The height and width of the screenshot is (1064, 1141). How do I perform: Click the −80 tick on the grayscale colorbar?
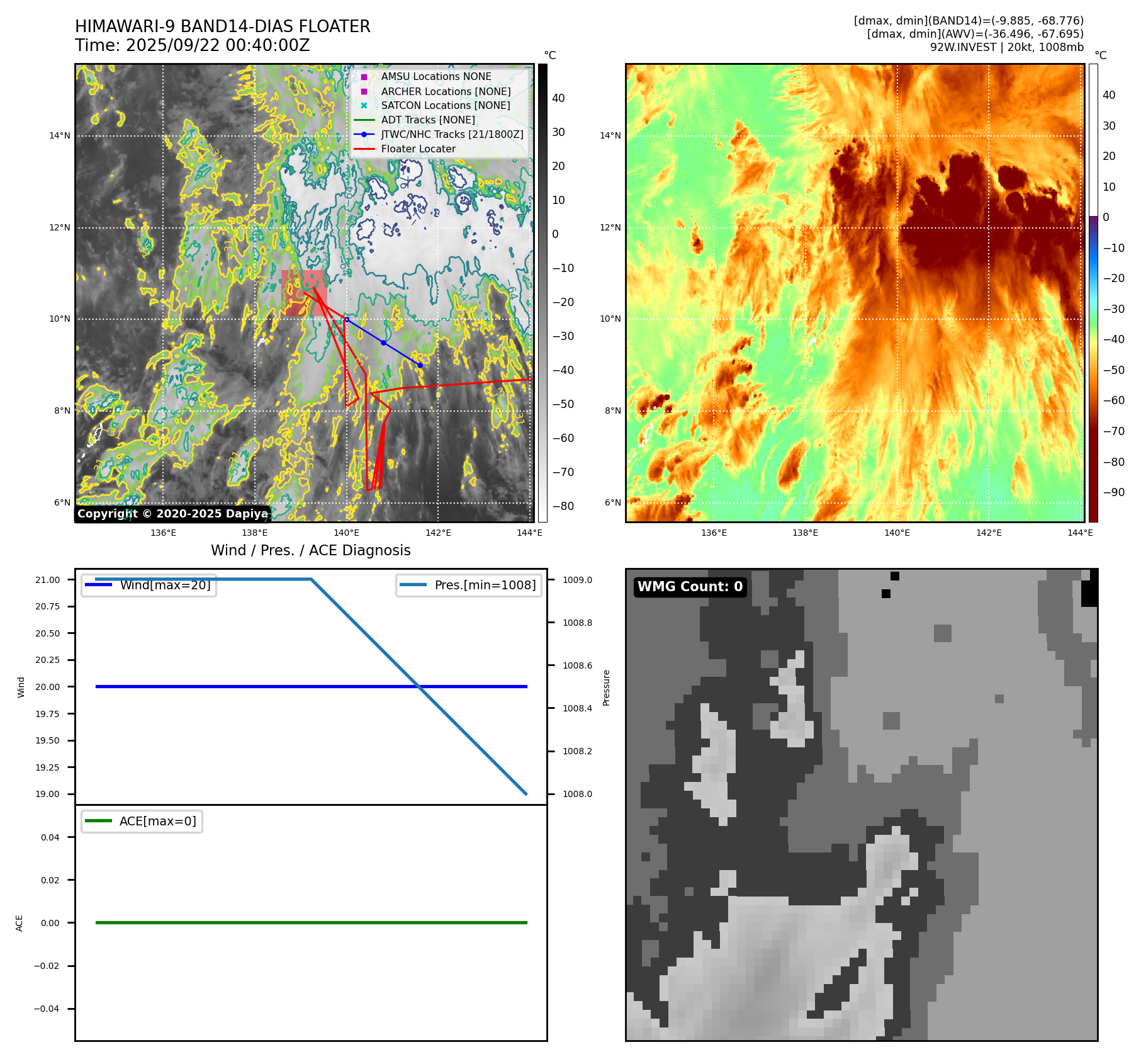(563, 506)
